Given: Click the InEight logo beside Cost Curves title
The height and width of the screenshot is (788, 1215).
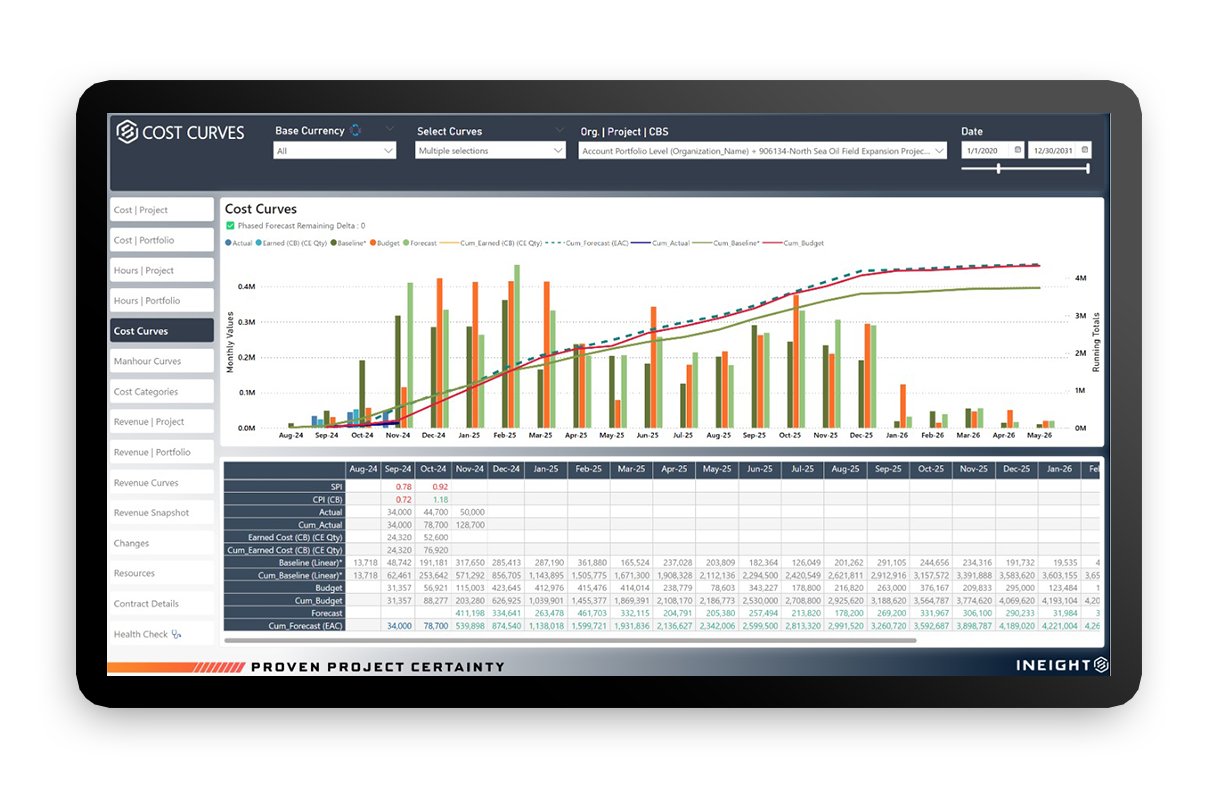Looking at the screenshot, I should coord(127,131).
